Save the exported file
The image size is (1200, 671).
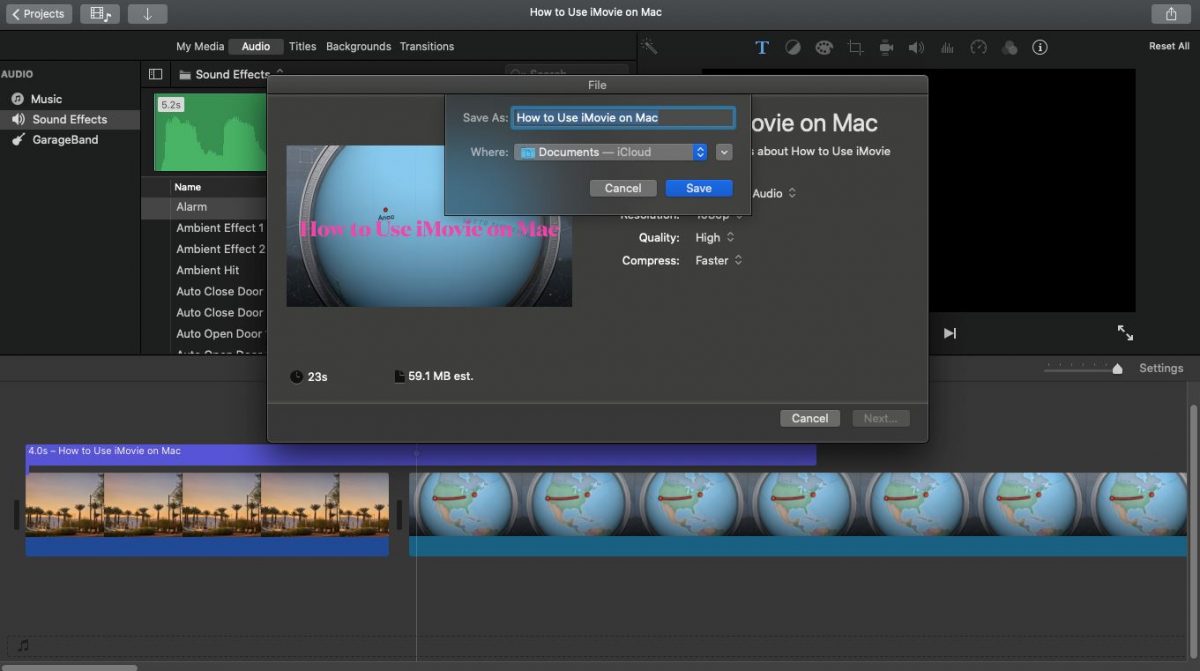pyautogui.click(x=698, y=188)
